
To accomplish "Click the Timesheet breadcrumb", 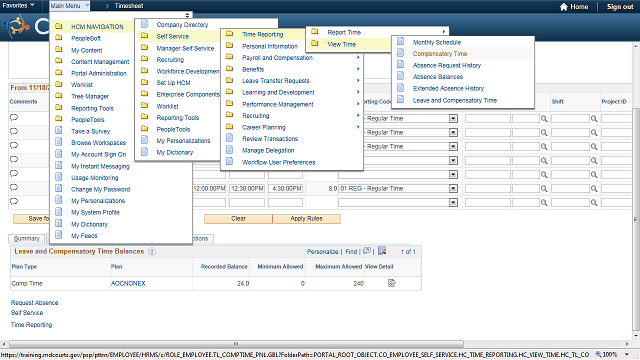I will pyautogui.click(x=129, y=6).
